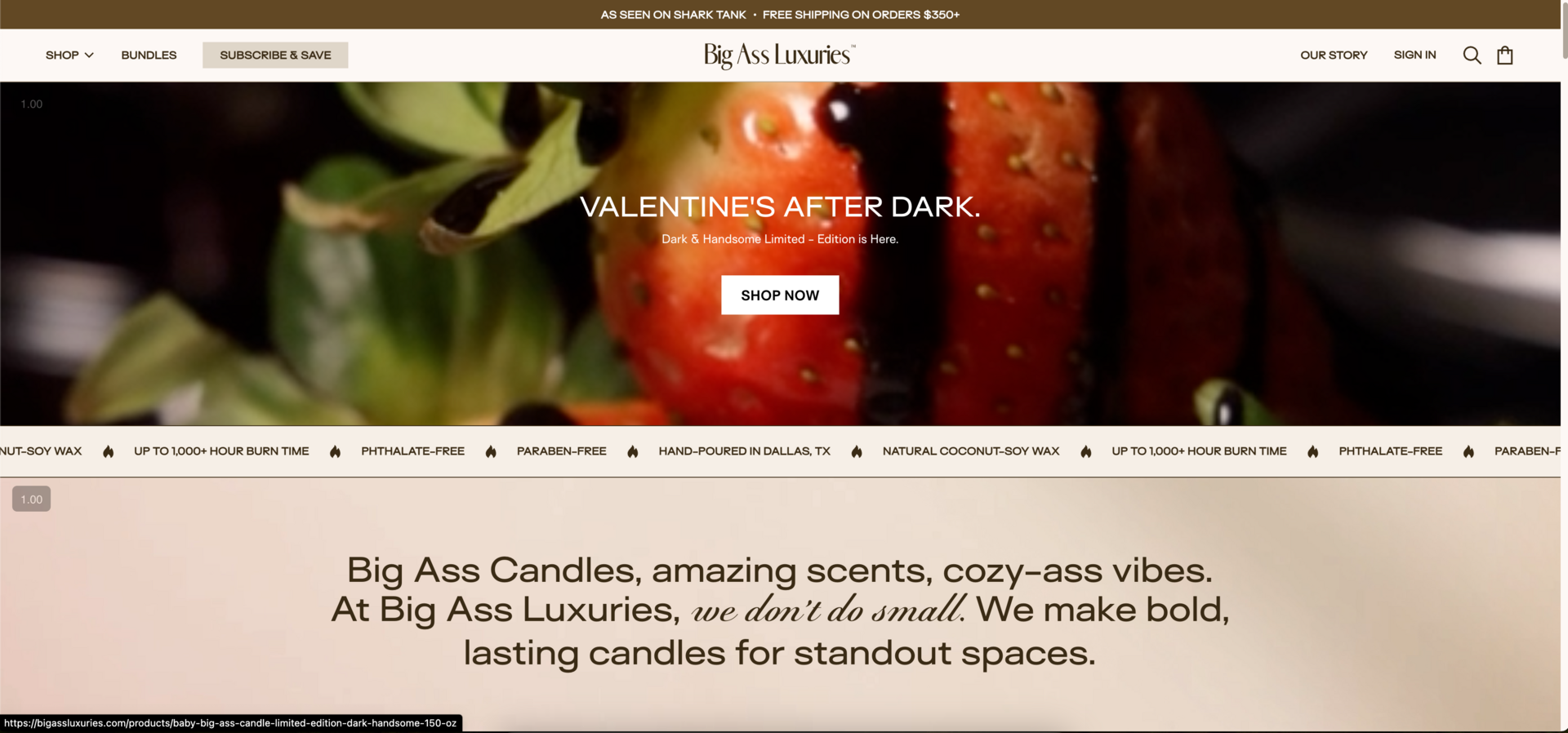Click the SIGN IN link
1568x733 pixels.
[1414, 55]
